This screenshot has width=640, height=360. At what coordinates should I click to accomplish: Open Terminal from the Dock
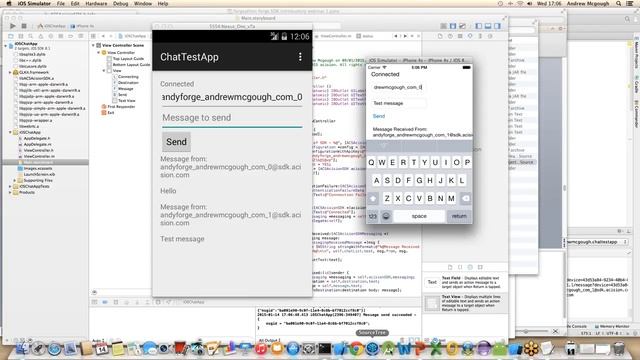[x=324, y=349]
